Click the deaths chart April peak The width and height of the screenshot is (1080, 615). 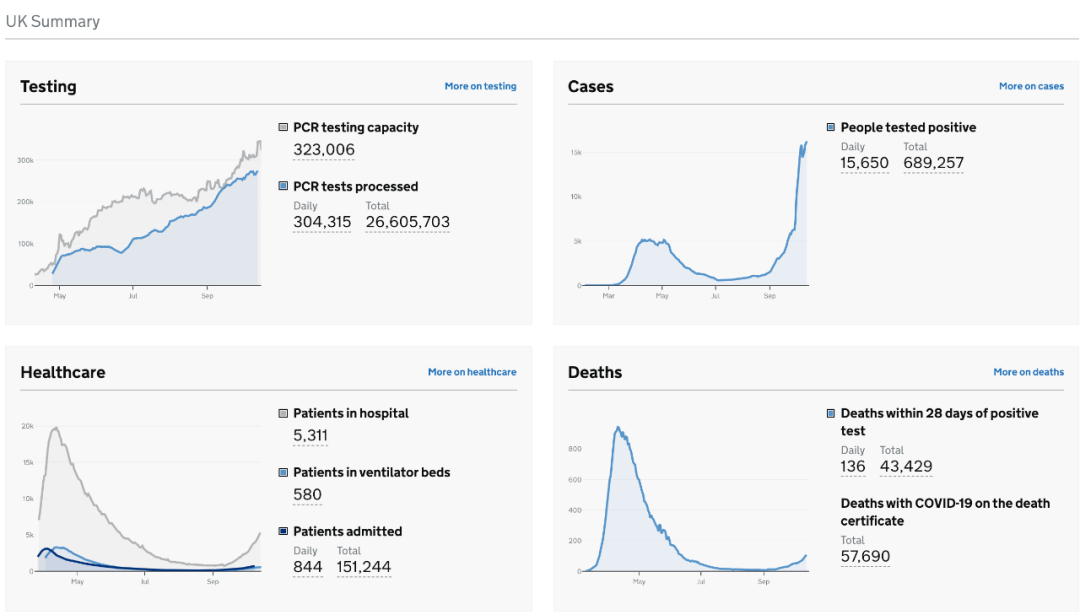tap(619, 430)
